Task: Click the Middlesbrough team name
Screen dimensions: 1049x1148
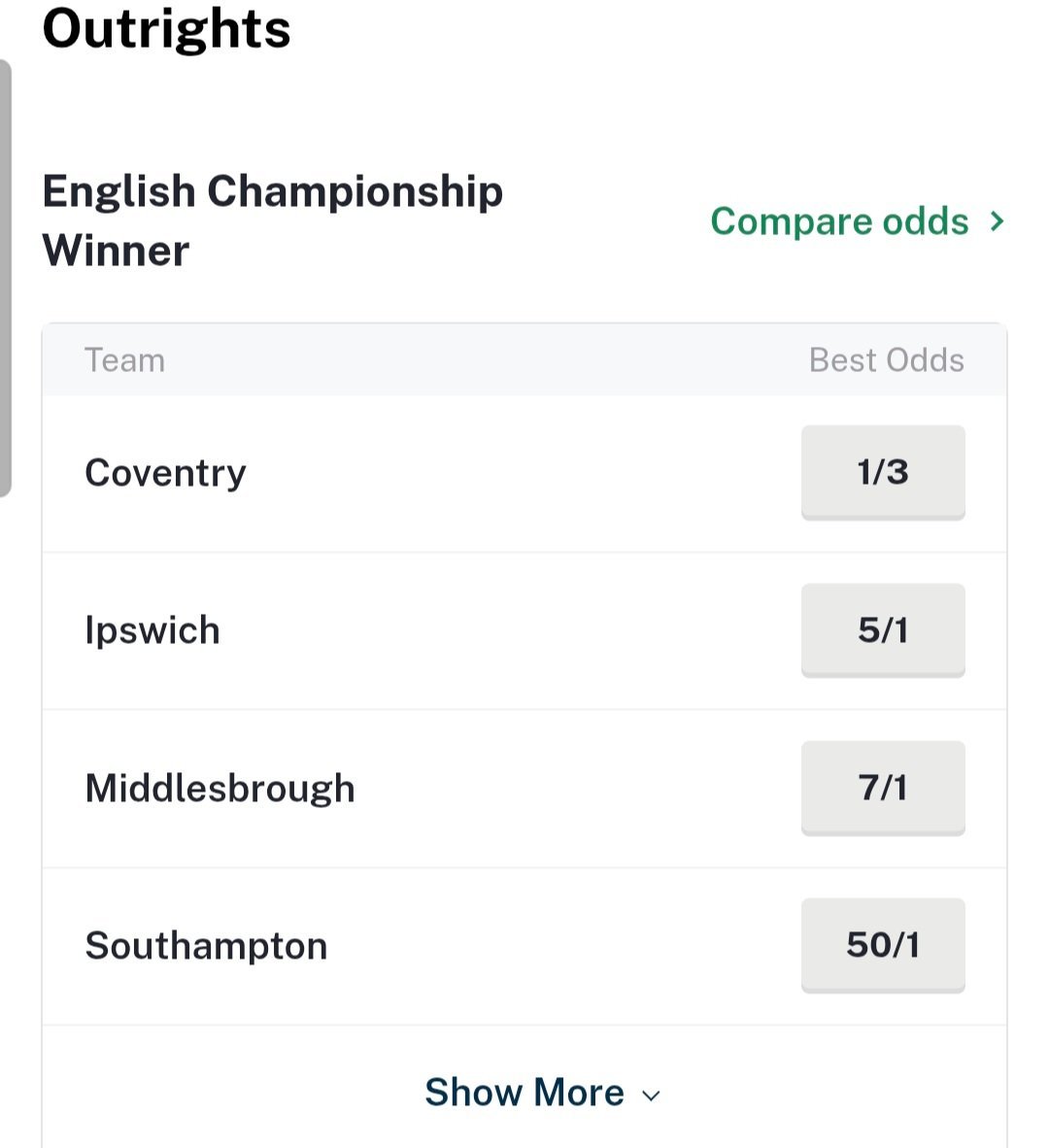Action: (x=220, y=788)
